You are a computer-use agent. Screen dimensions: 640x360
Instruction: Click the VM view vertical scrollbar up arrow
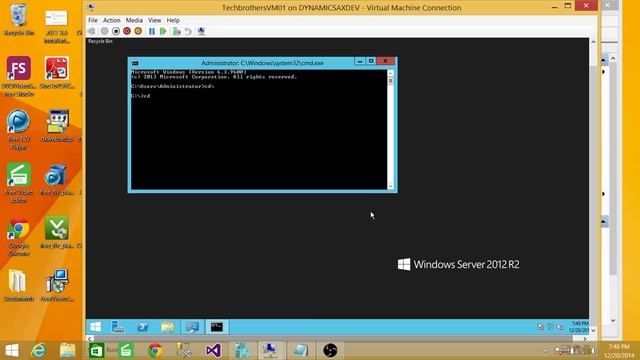coord(593,42)
